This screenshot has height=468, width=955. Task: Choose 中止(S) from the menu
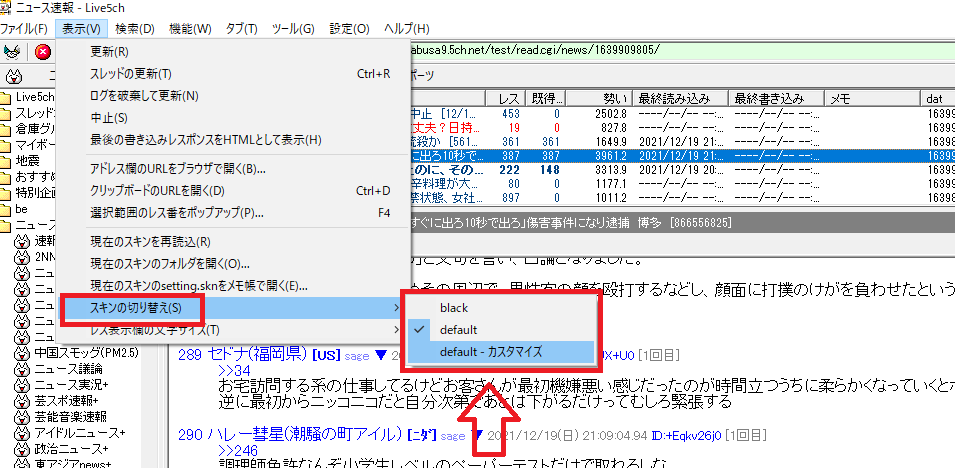[x=233, y=118]
